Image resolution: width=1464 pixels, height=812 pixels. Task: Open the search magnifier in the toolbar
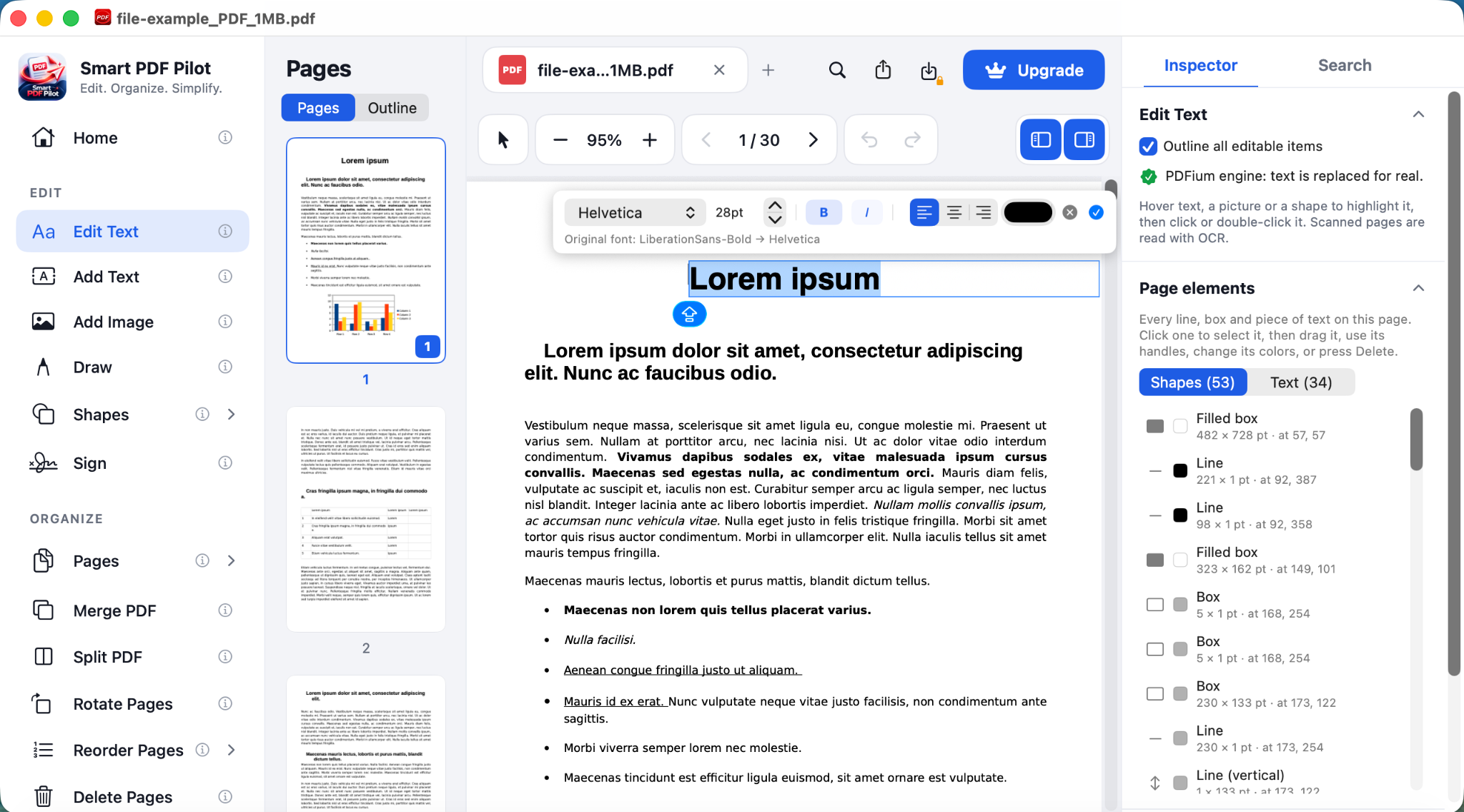(x=837, y=70)
